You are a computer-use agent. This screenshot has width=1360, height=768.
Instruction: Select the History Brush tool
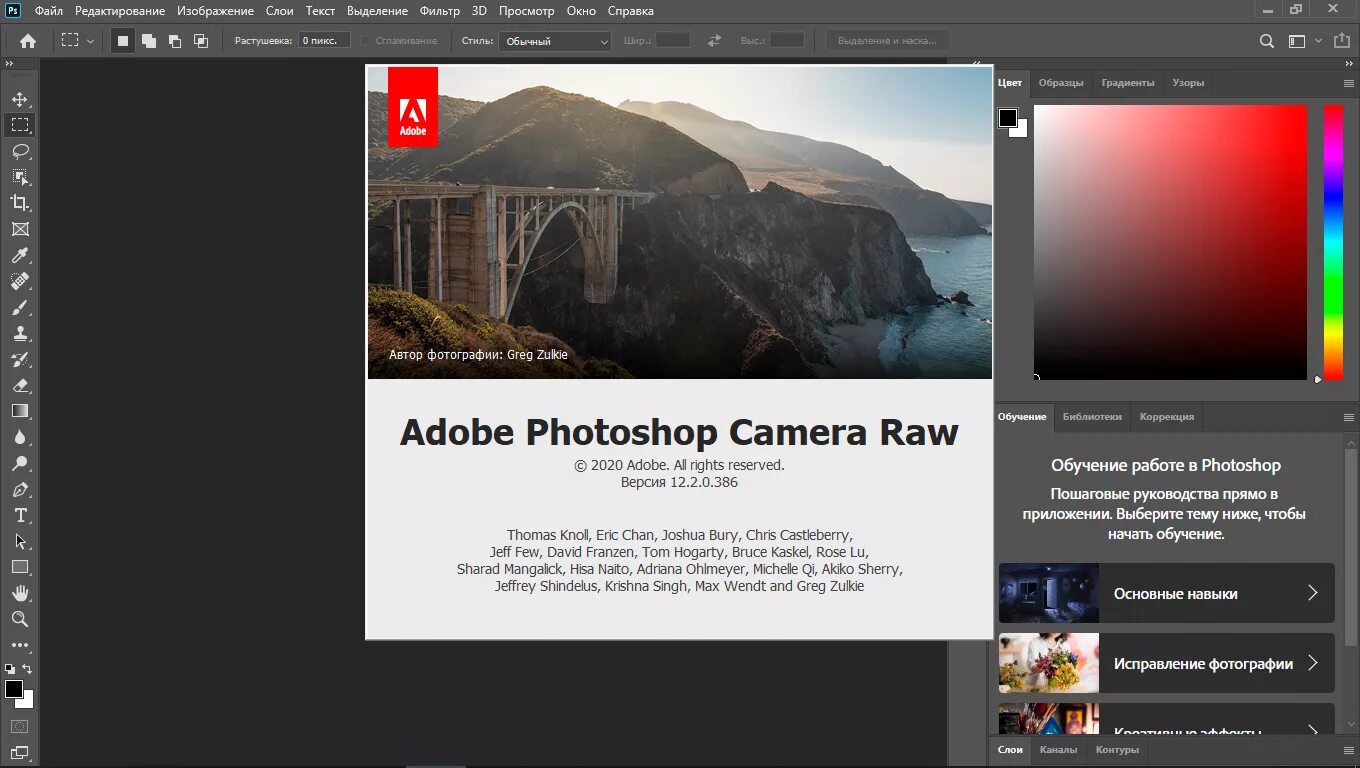coord(20,359)
